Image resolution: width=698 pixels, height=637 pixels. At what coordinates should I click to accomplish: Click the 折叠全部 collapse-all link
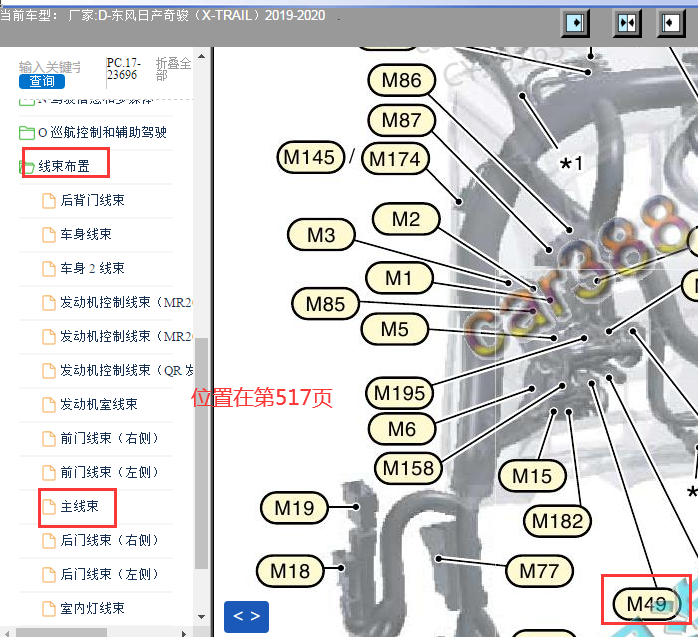pyautogui.click(x=173, y=69)
